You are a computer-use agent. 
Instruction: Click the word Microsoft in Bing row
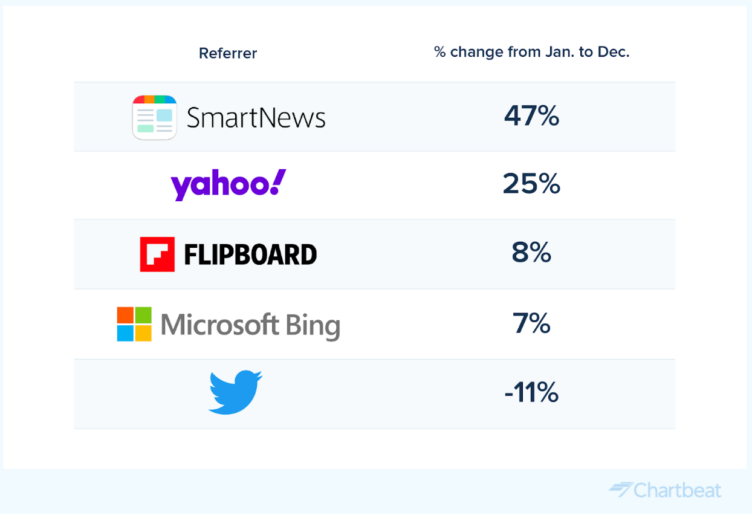point(218,325)
